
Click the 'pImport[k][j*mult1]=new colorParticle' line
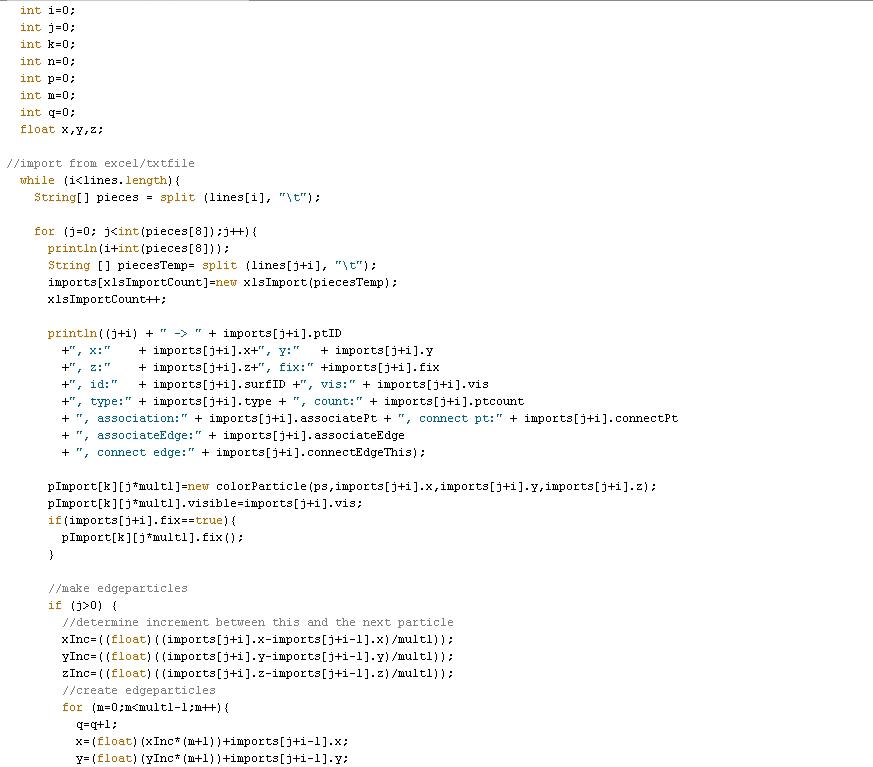click(x=352, y=486)
